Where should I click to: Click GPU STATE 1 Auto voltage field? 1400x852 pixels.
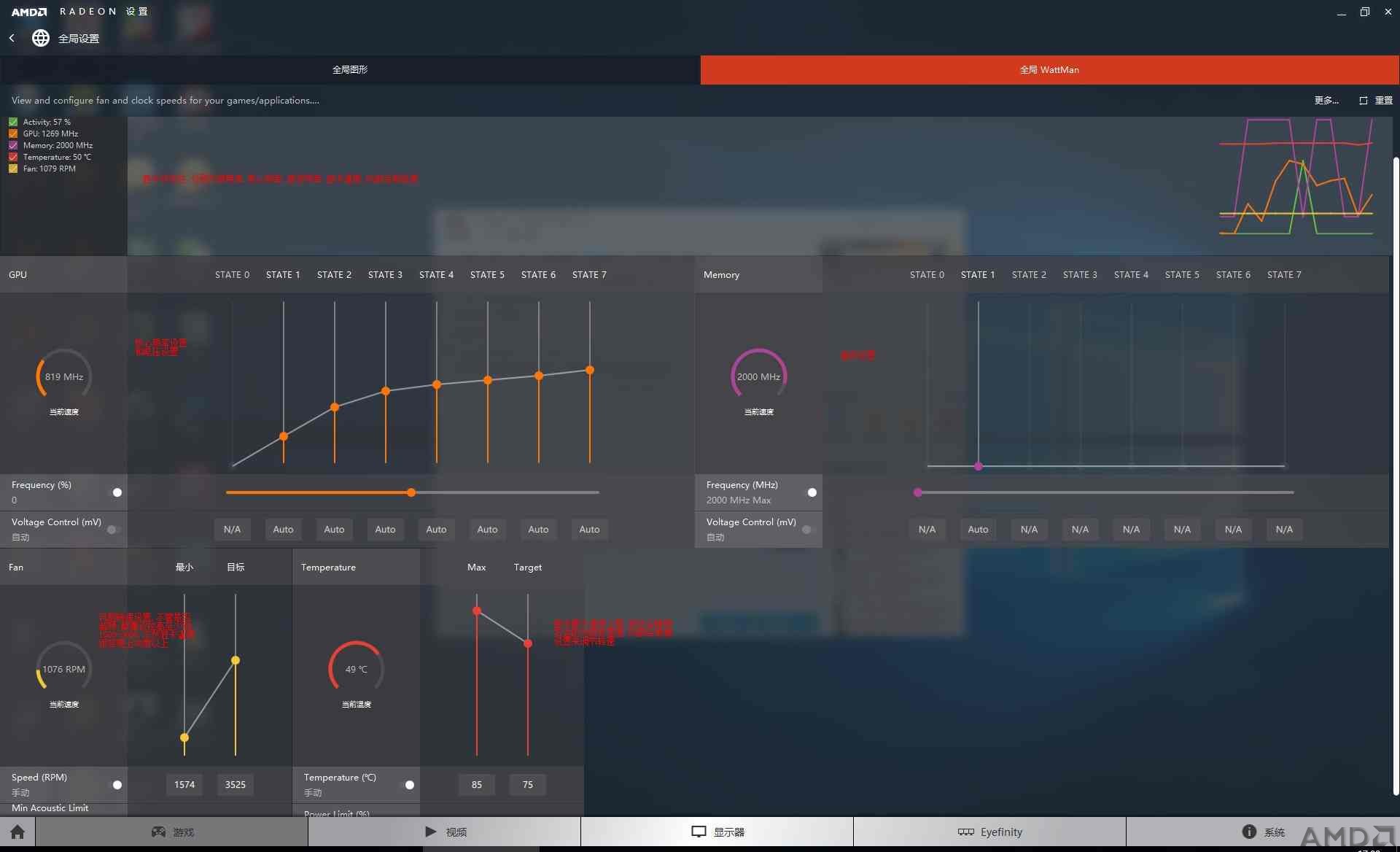point(283,530)
